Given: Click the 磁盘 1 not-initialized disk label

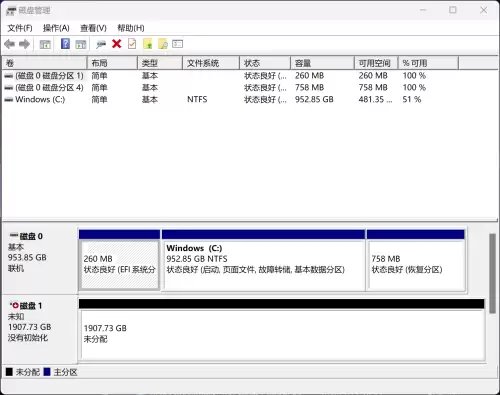Looking at the screenshot, I should 39,328.
